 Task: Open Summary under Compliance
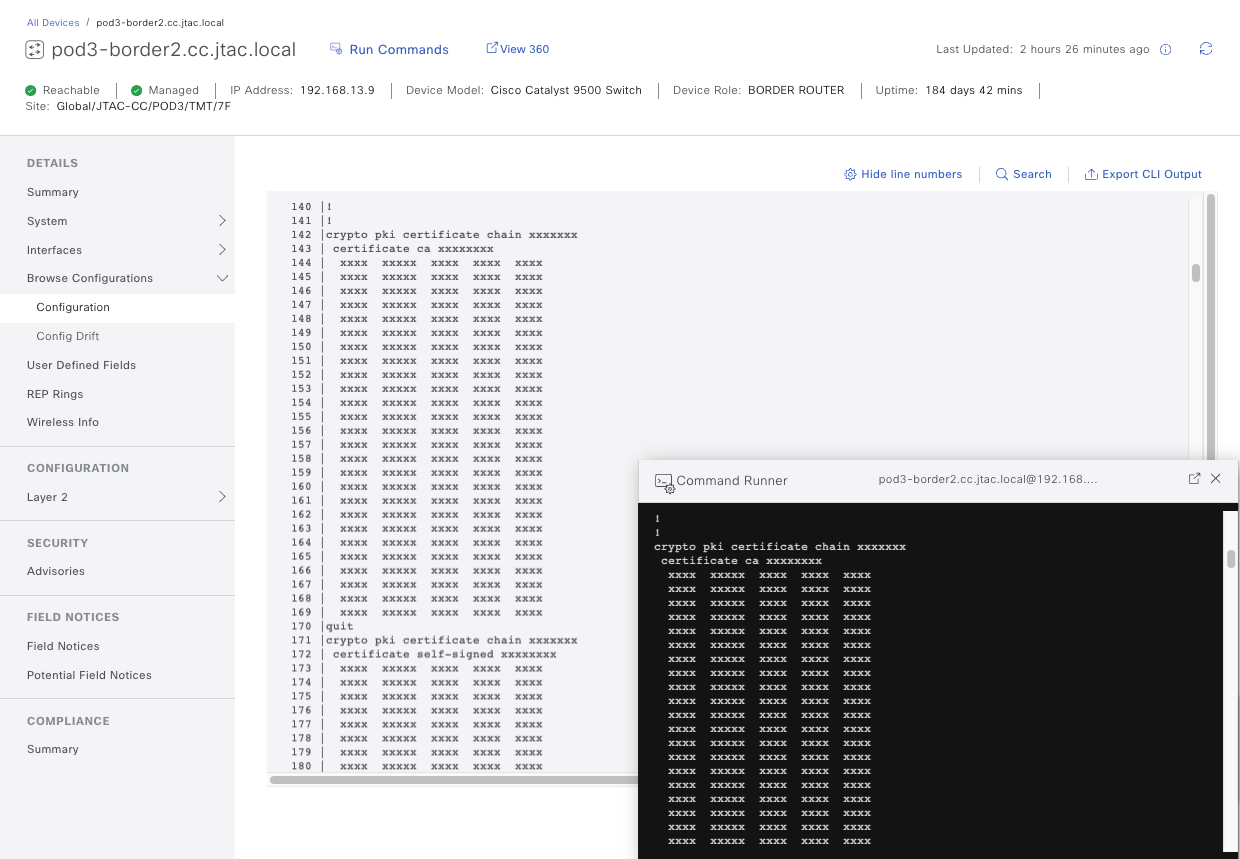pos(53,749)
